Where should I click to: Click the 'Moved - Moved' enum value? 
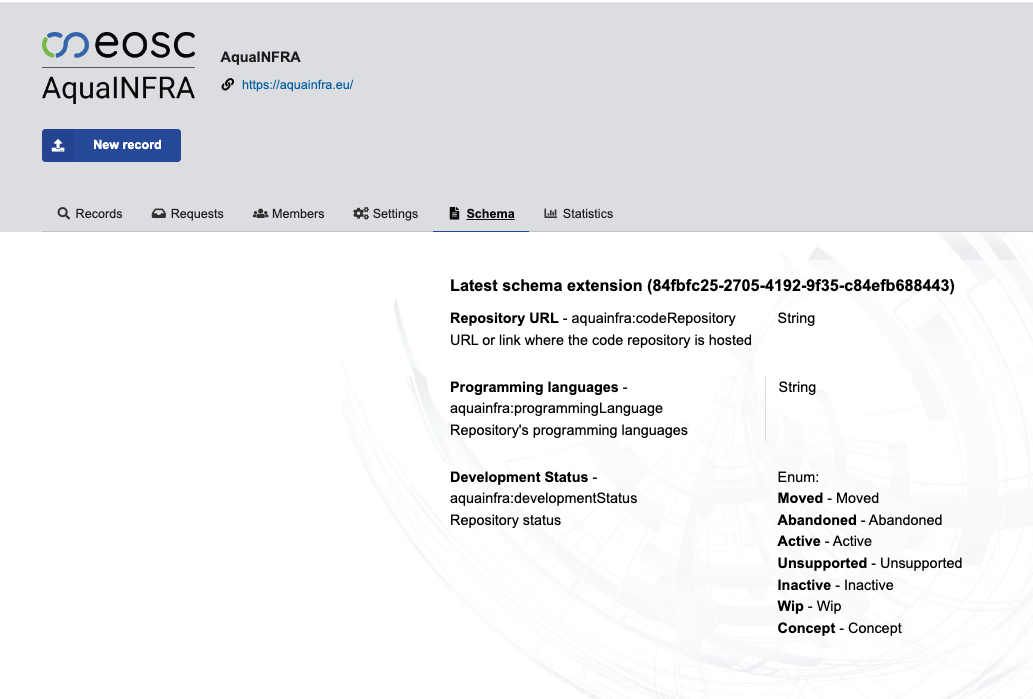coord(828,498)
